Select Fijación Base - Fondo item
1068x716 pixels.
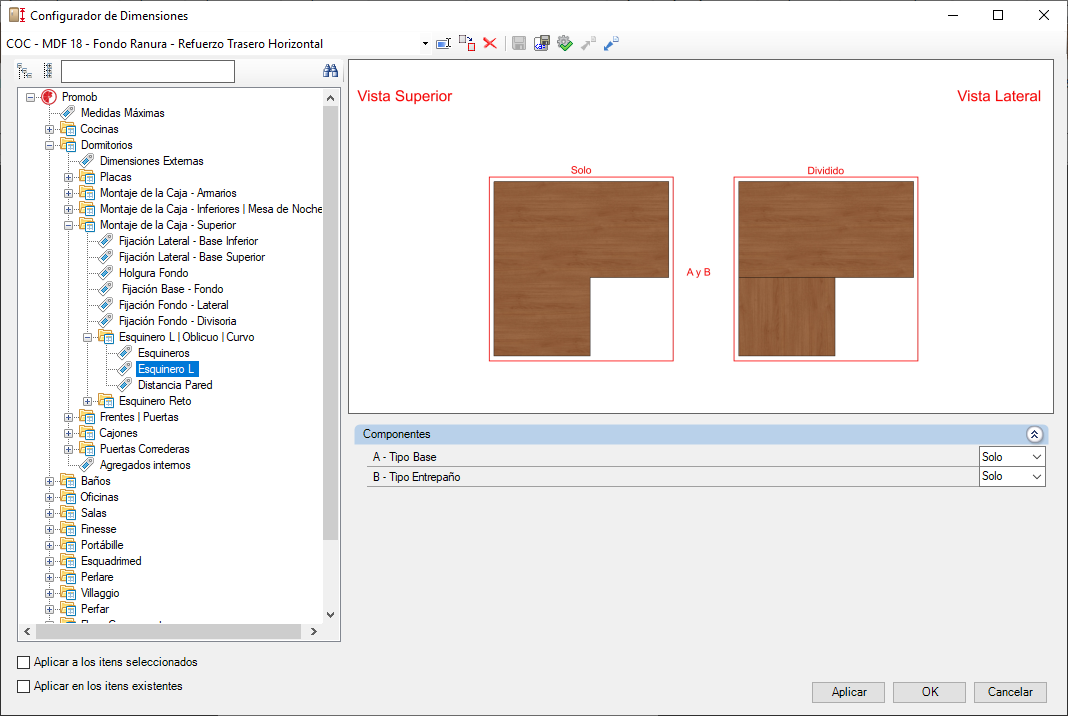point(172,289)
